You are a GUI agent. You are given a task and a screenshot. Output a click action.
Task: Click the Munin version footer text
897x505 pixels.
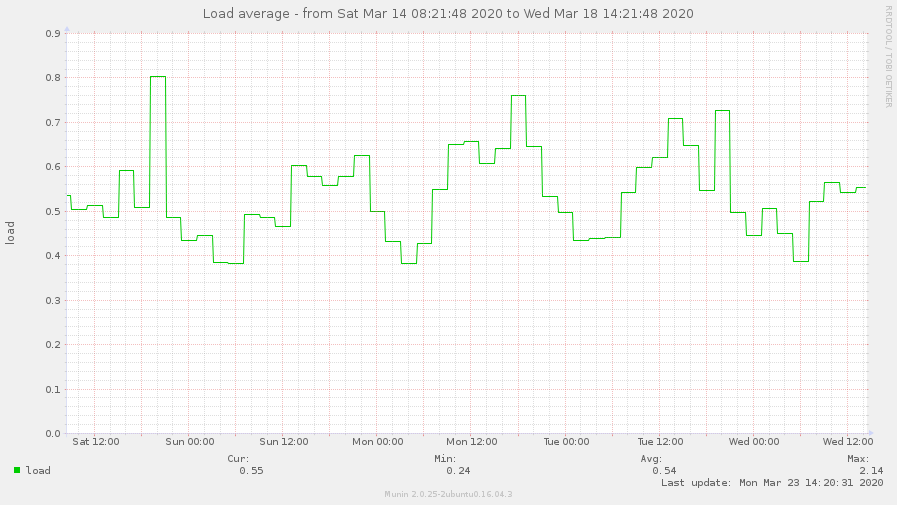[x=448, y=494]
